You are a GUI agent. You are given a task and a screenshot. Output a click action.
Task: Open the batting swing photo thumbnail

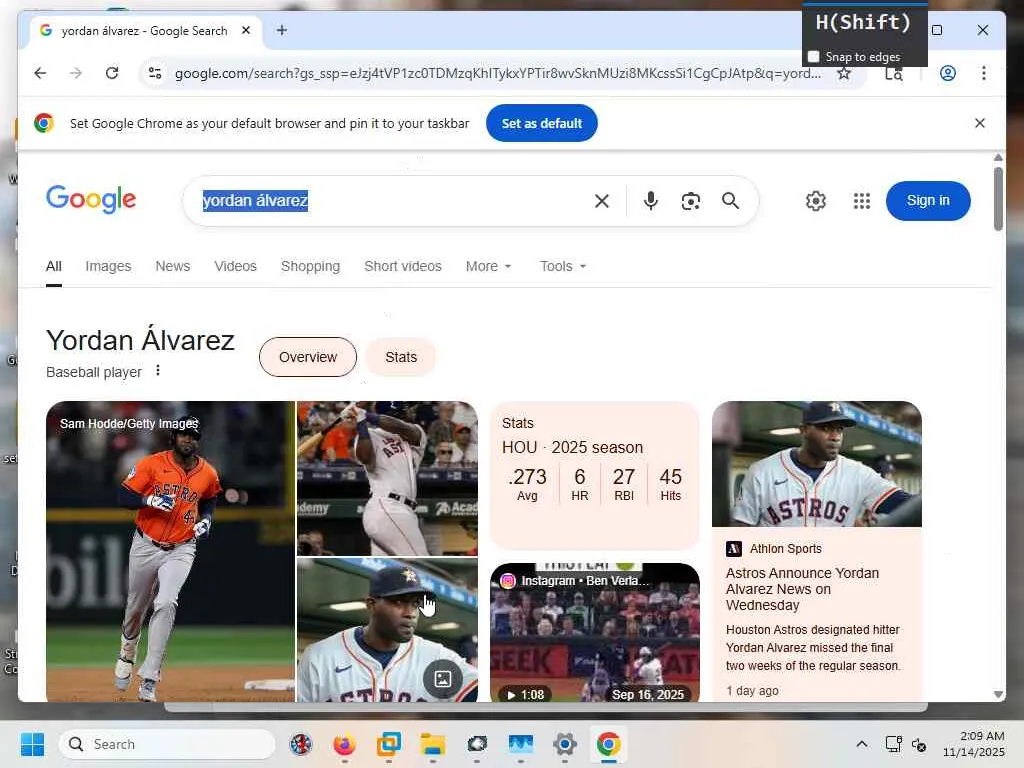tap(387, 478)
